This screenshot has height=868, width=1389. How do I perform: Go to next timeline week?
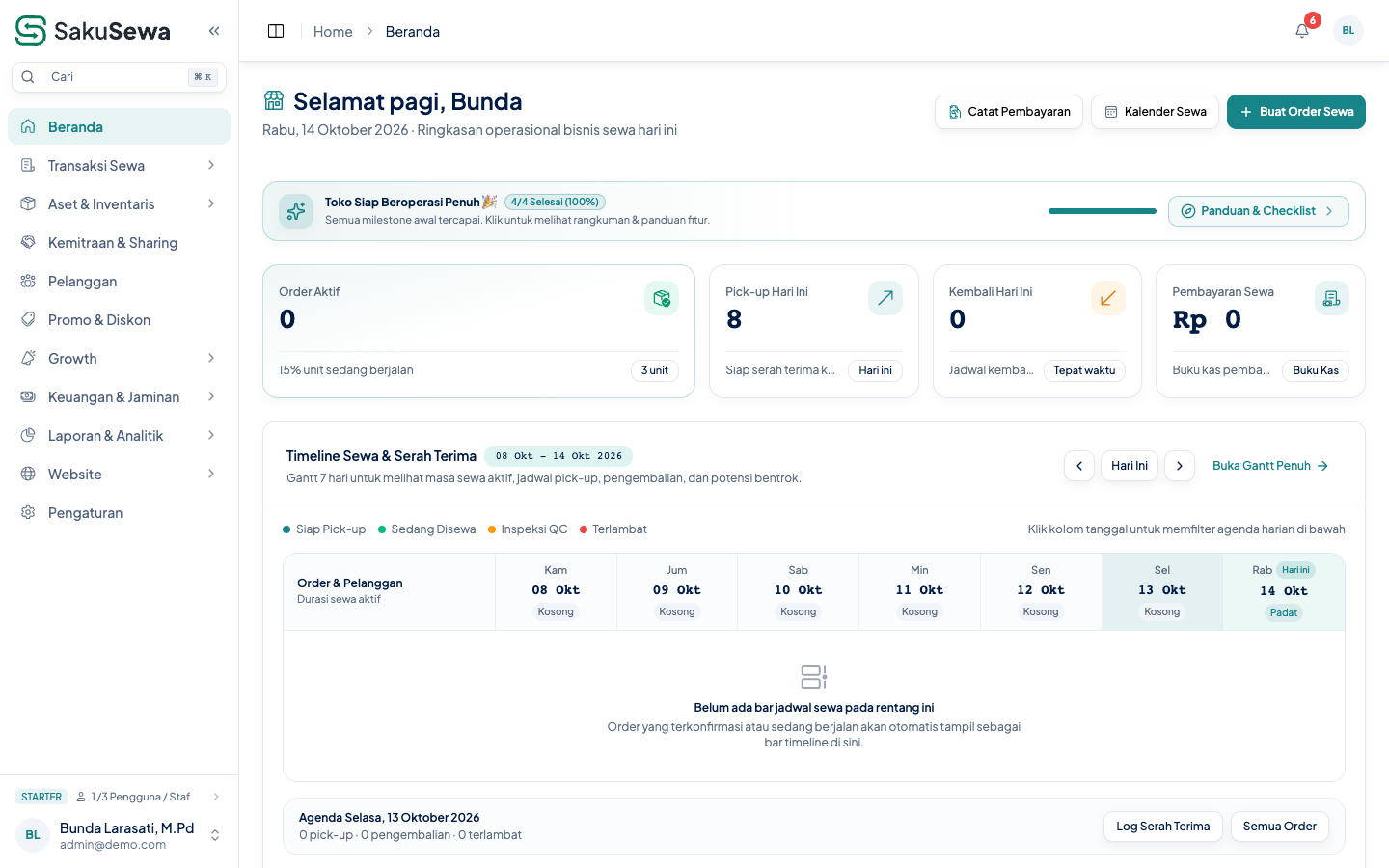[x=1180, y=466]
